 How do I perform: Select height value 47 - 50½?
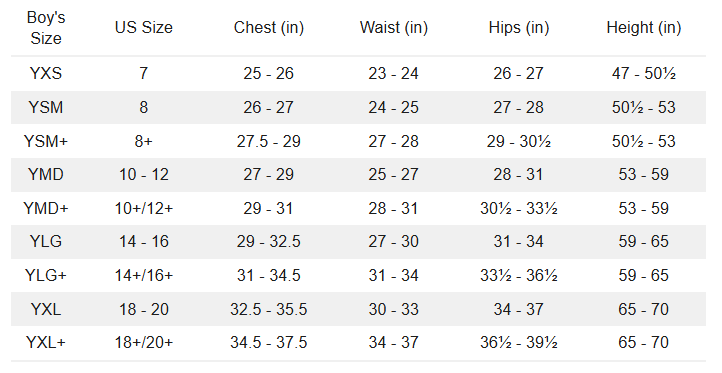[644, 73]
